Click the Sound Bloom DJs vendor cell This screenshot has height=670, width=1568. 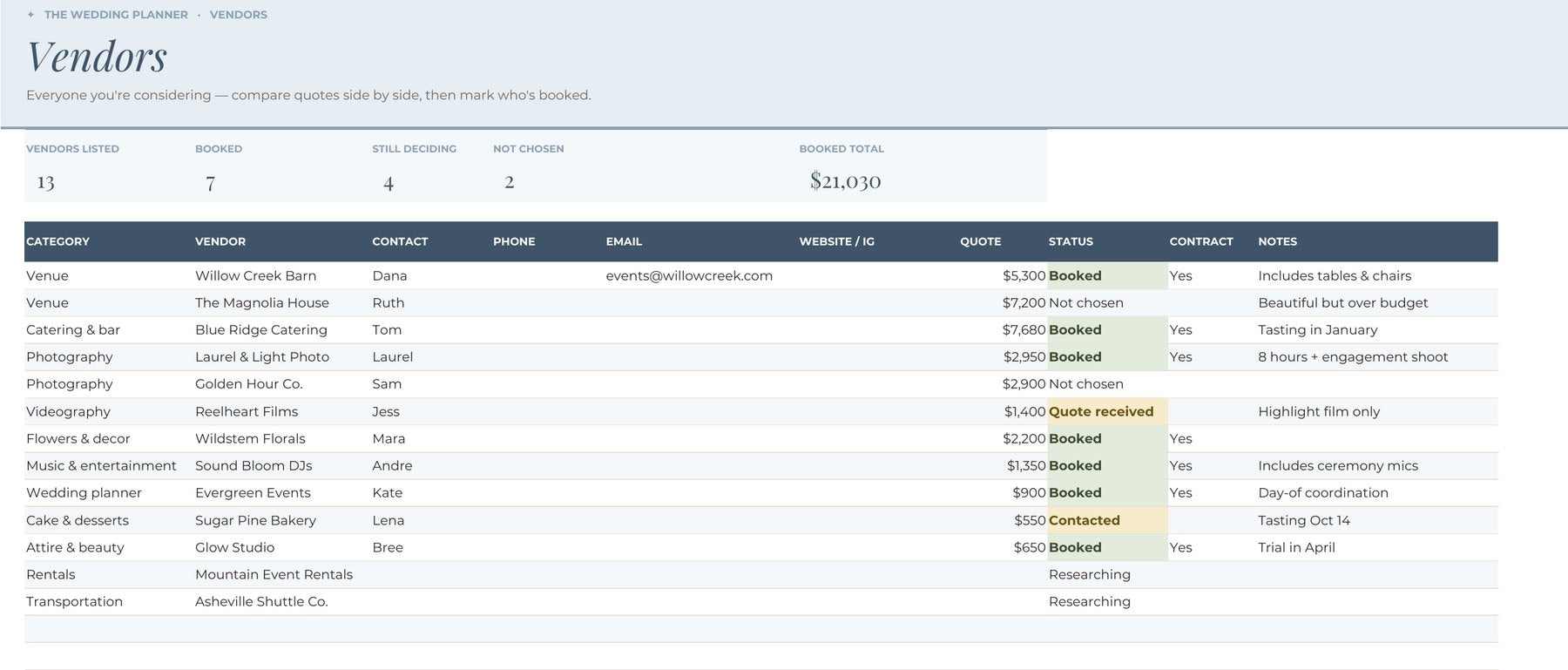253,465
